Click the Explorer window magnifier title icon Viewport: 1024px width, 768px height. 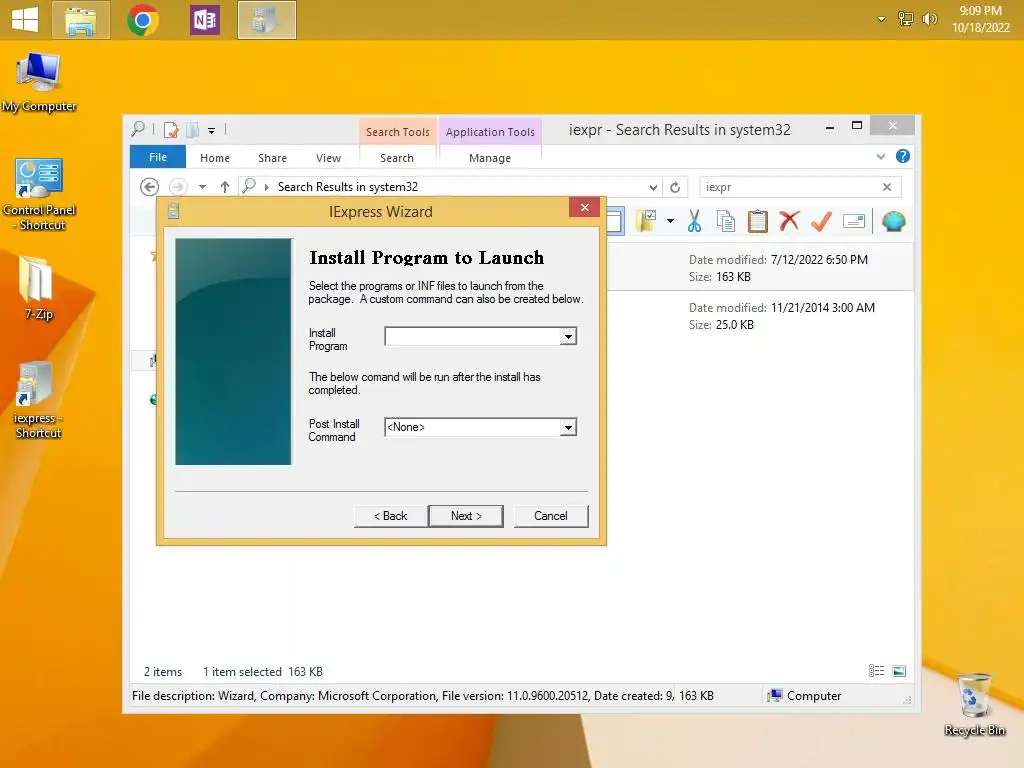click(138, 129)
